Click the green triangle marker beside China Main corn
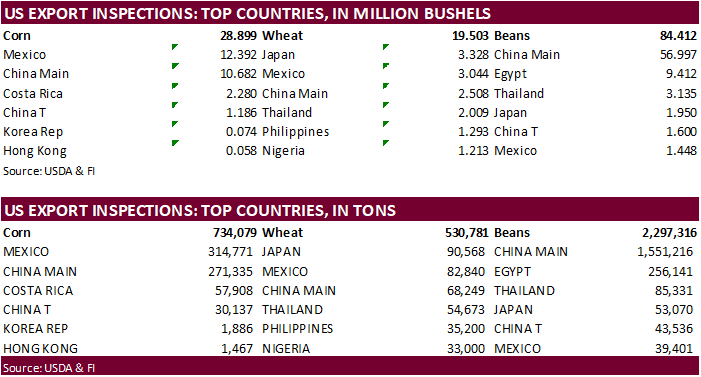The width and height of the screenshot is (701, 377). click(175, 66)
